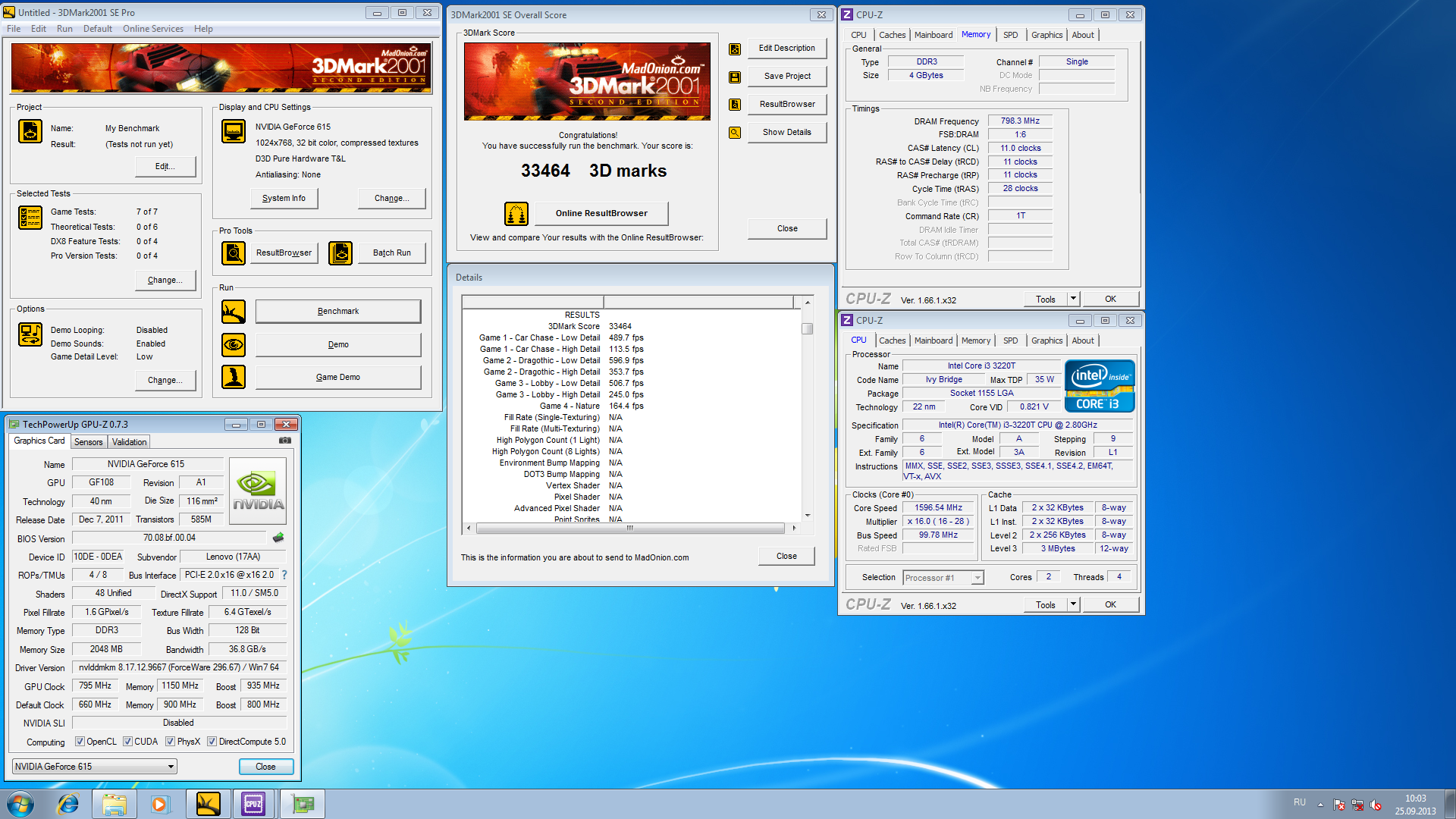Screen dimensions: 1456x819
Task: Open the Windows Start orb
Action: [x=20, y=804]
